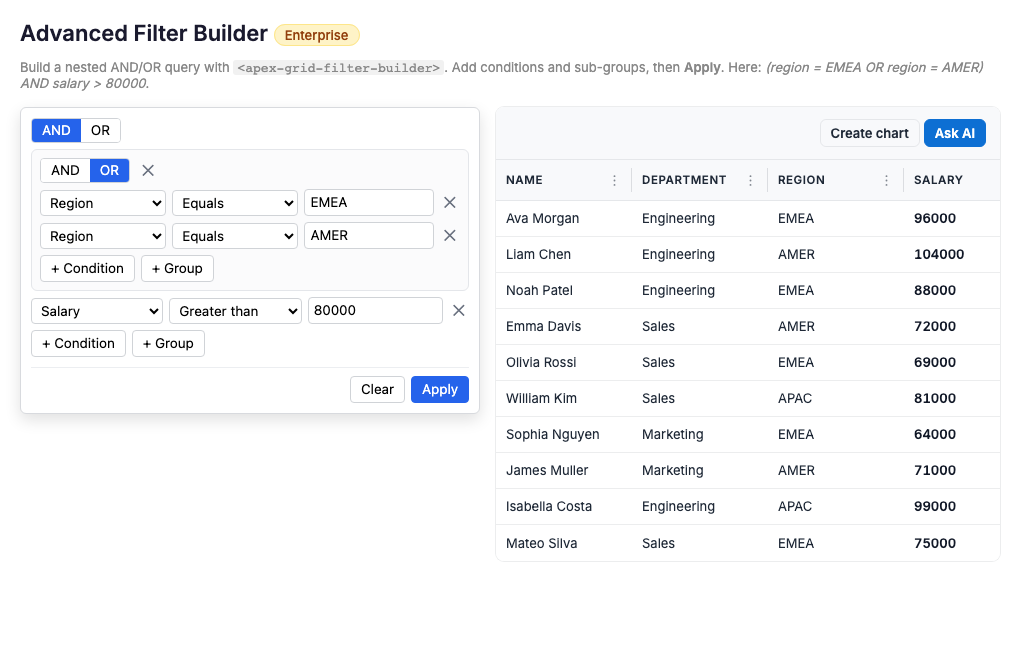Click the 99000 salary cell
The image size is (1020, 650).
click(952, 506)
